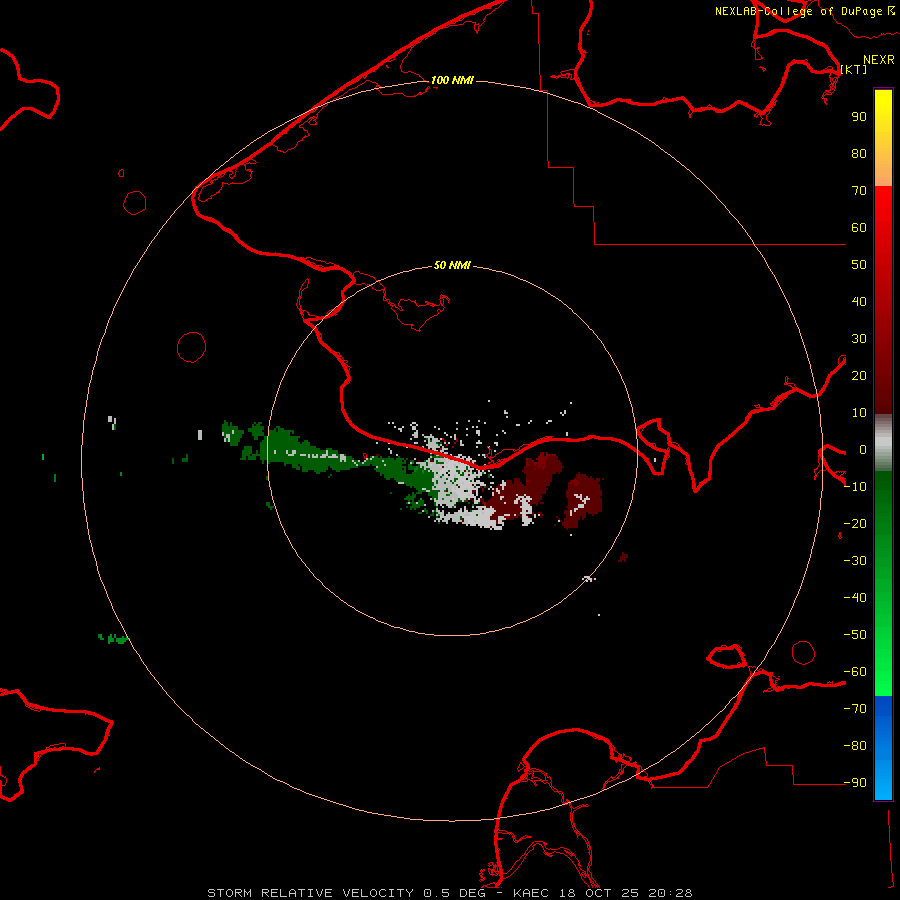The height and width of the screenshot is (900, 900).
Task: Click the -40 value on velocity scale
Action: (855, 598)
